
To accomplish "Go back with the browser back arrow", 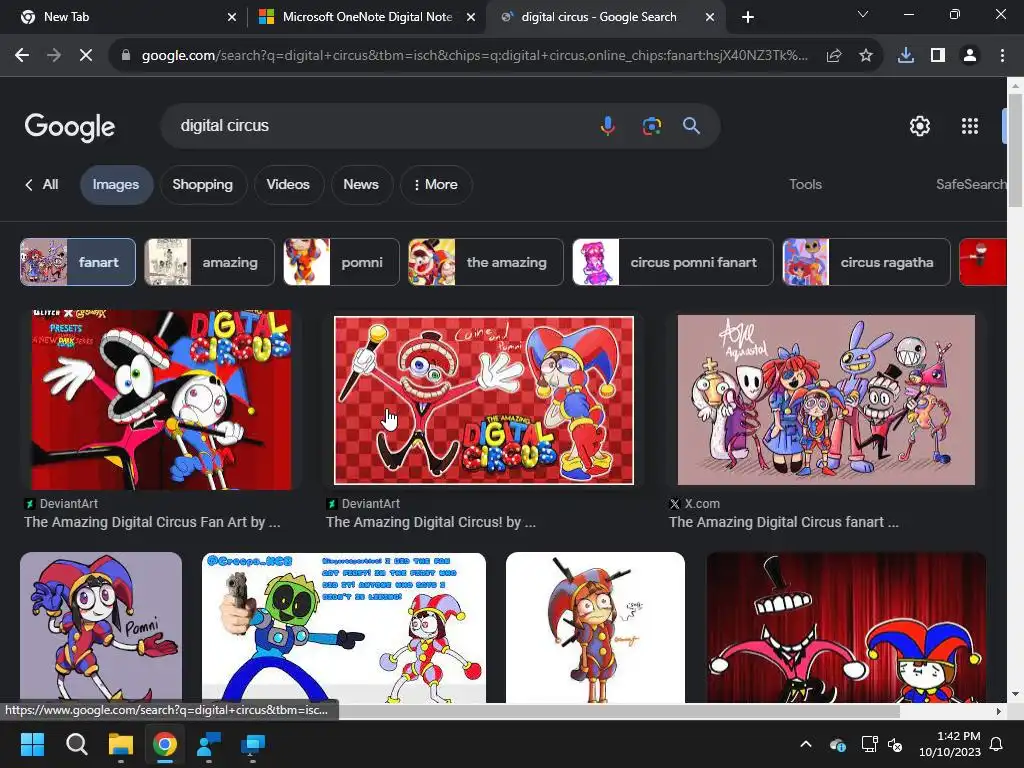I will pyautogui.click(x=22, y=56).
